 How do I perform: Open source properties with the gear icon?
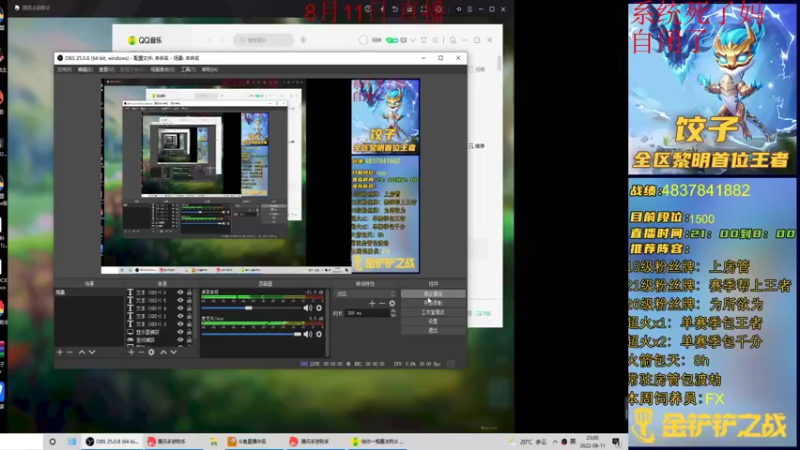152,352
